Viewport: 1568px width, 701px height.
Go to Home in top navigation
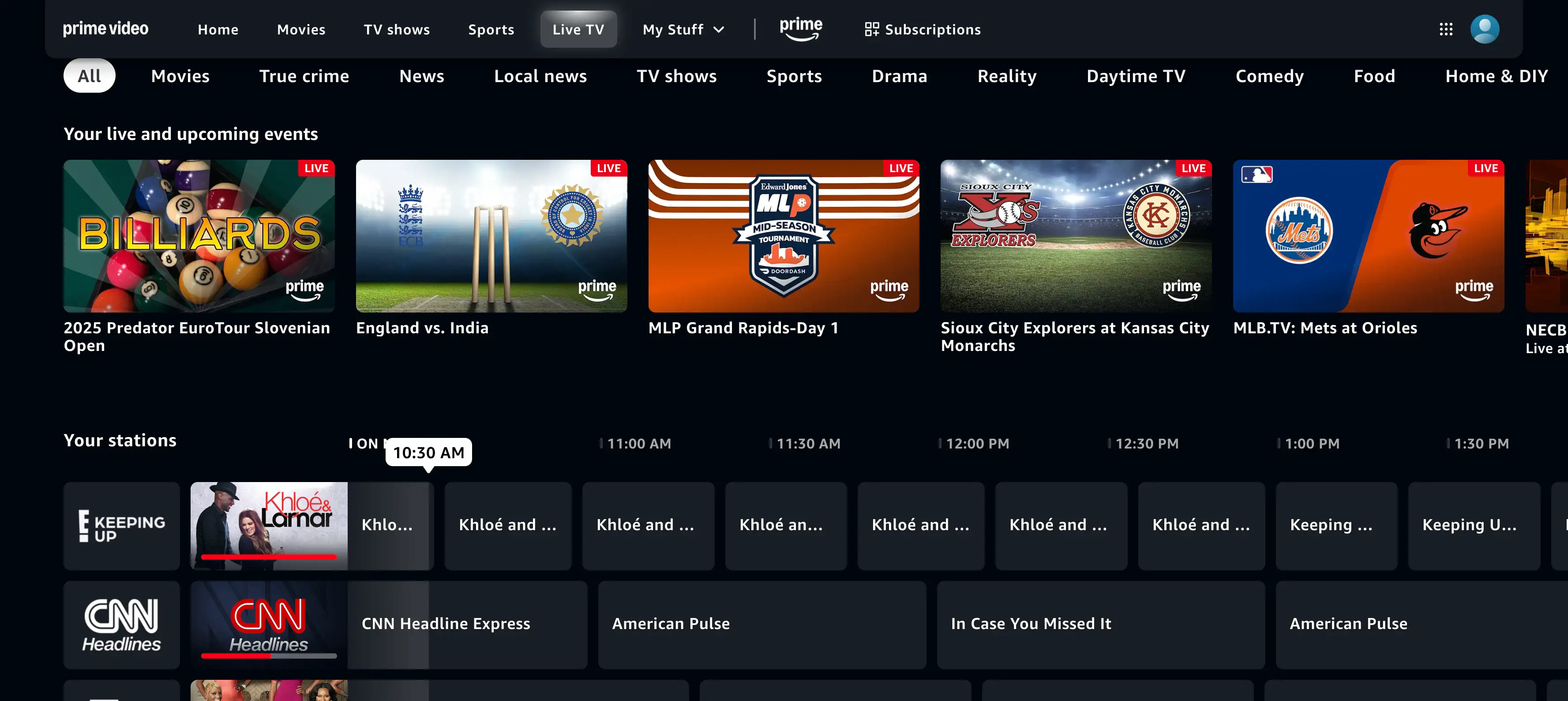pos(218,29)
